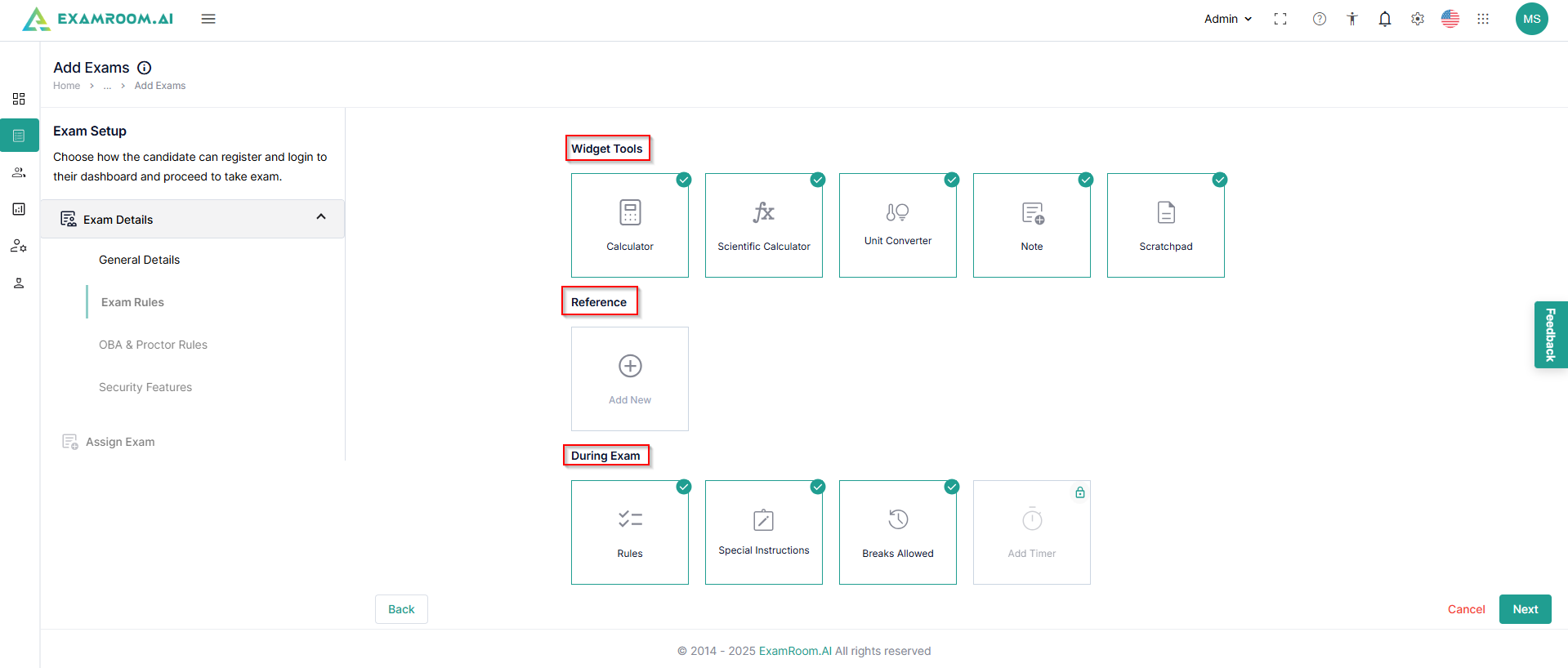Image resolution: width=1568 pixels, height=668 pixels.
Task: Change language via US flag icon
Action: [x=1450, y=19]
